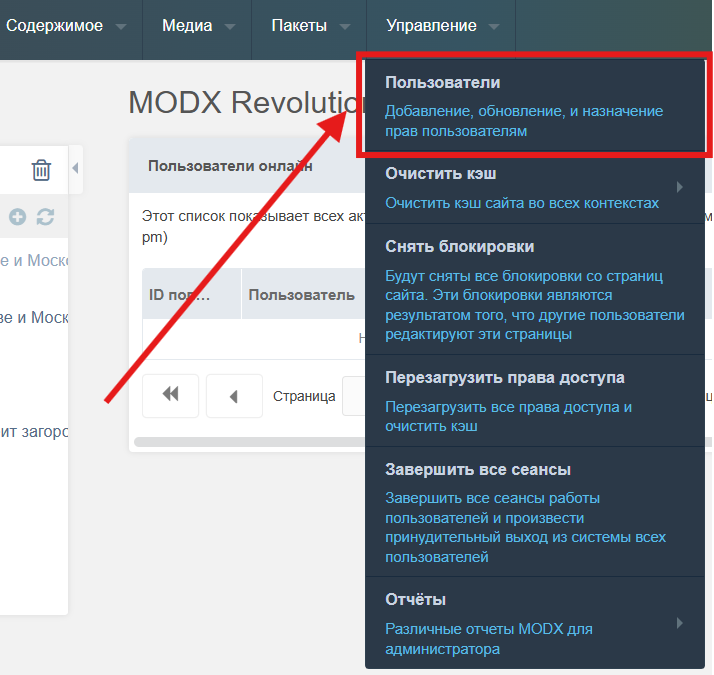This screenshot has width=714, height=675.
Task: Open the Медиа menu
Action: pos(198,26)
